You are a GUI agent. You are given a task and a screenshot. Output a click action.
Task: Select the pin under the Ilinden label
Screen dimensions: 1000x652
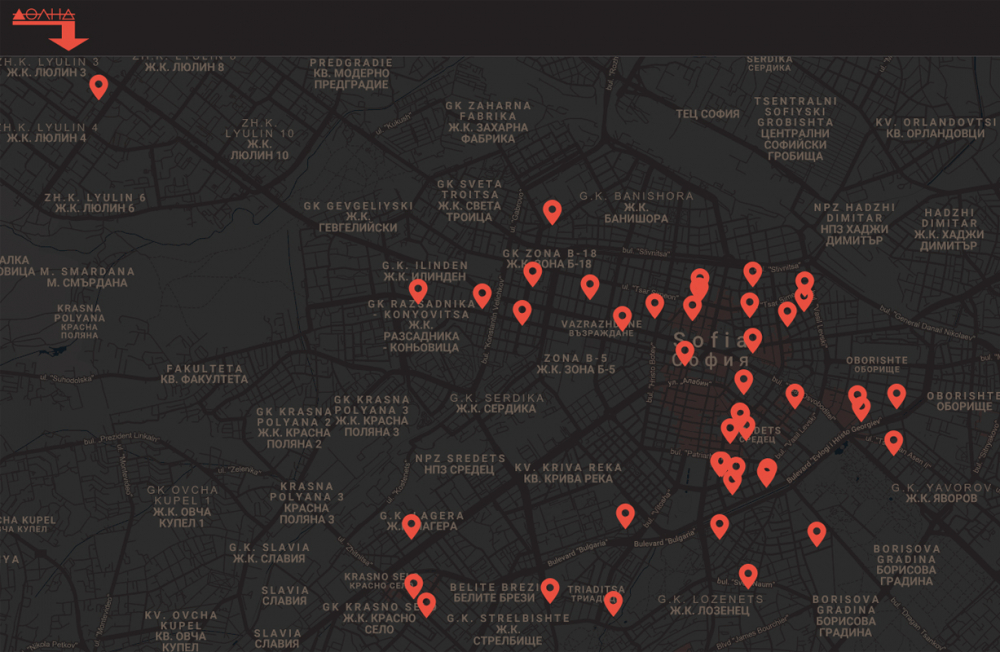pos(418,292)
